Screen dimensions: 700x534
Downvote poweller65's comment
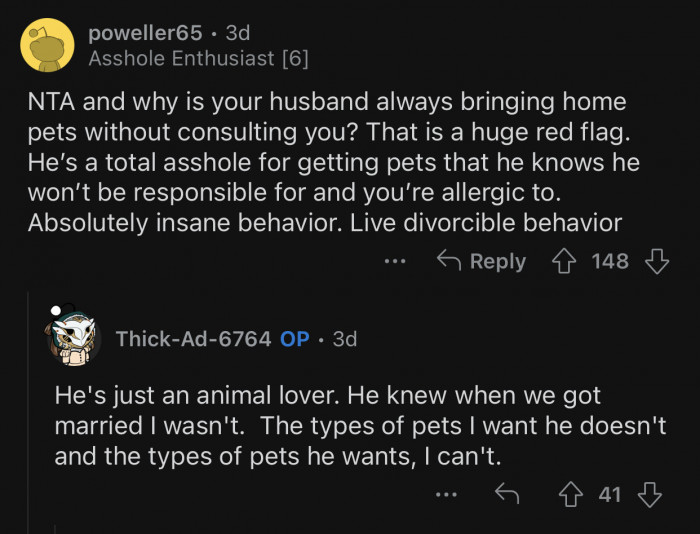656,262
